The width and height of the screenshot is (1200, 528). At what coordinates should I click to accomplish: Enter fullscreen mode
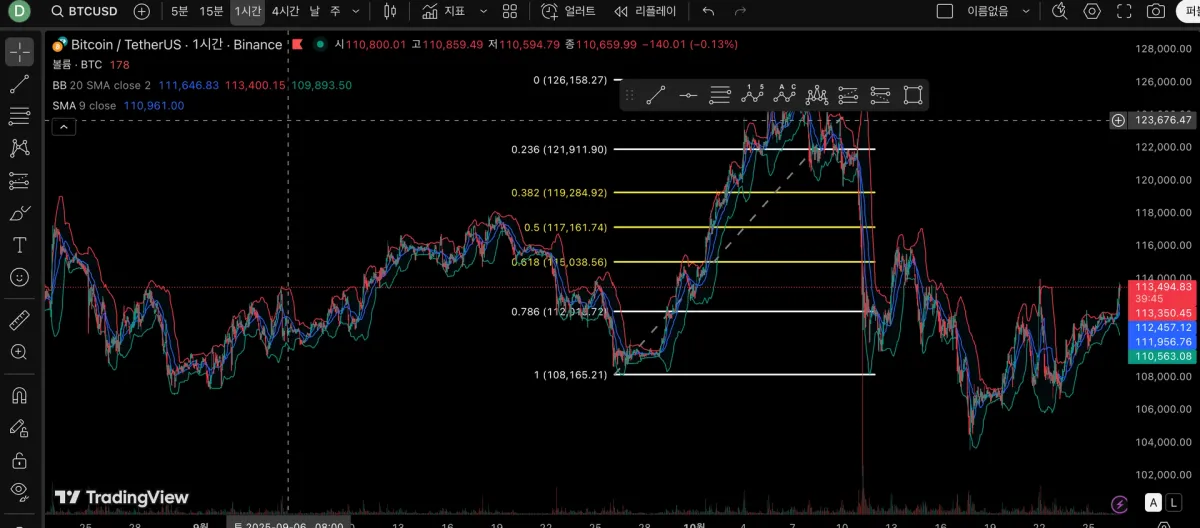[1124, 11]
